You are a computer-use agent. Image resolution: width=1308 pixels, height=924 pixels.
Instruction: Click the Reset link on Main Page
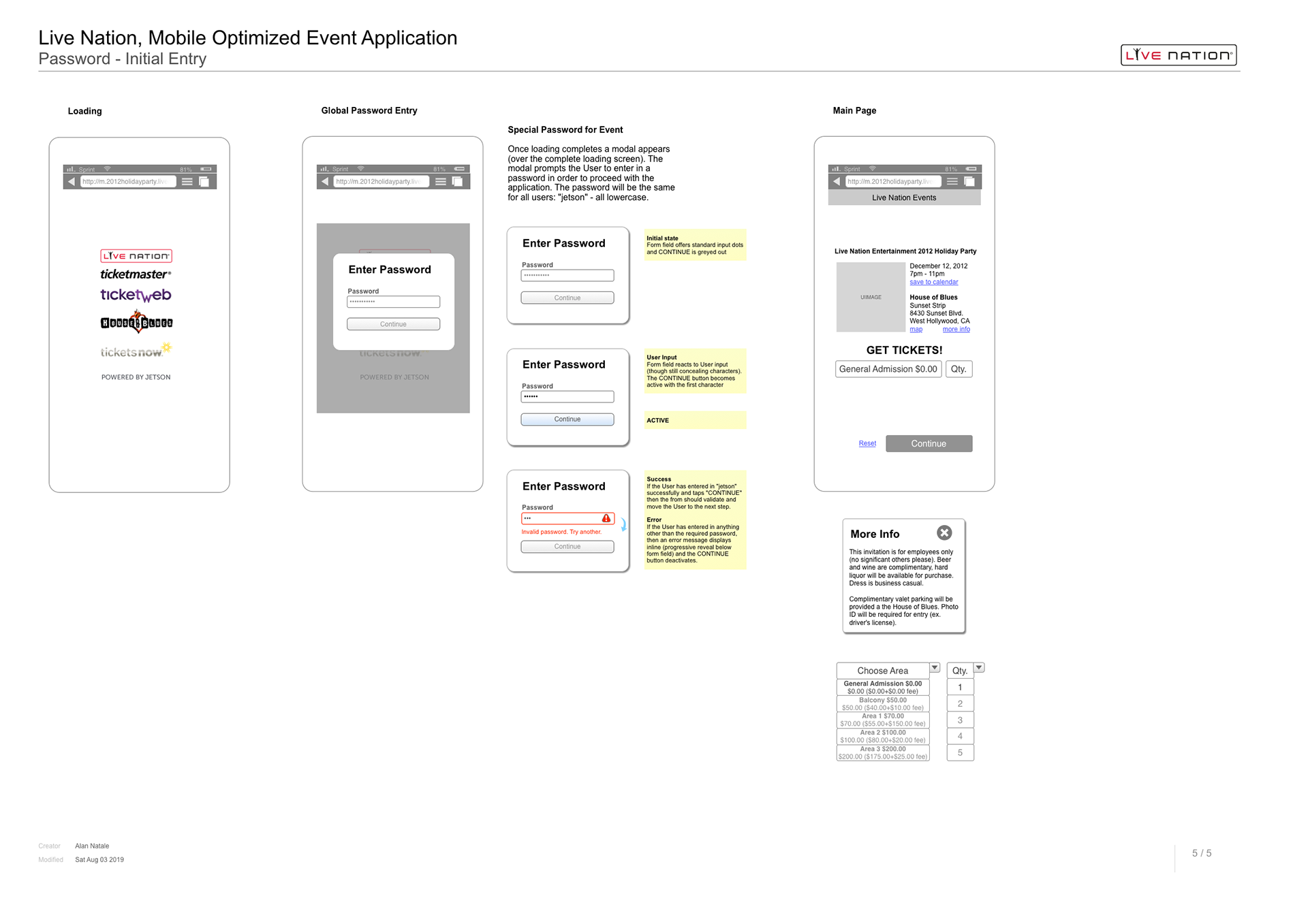867,443
